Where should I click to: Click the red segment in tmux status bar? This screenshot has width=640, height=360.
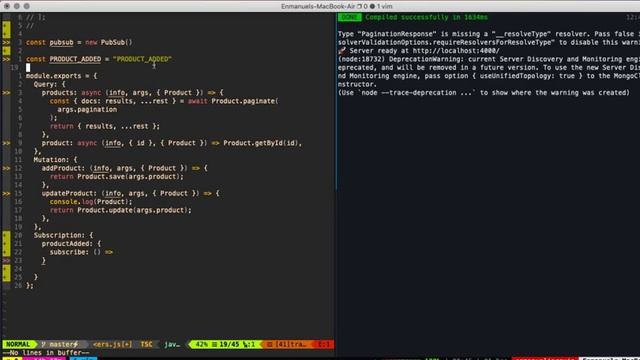545,358
